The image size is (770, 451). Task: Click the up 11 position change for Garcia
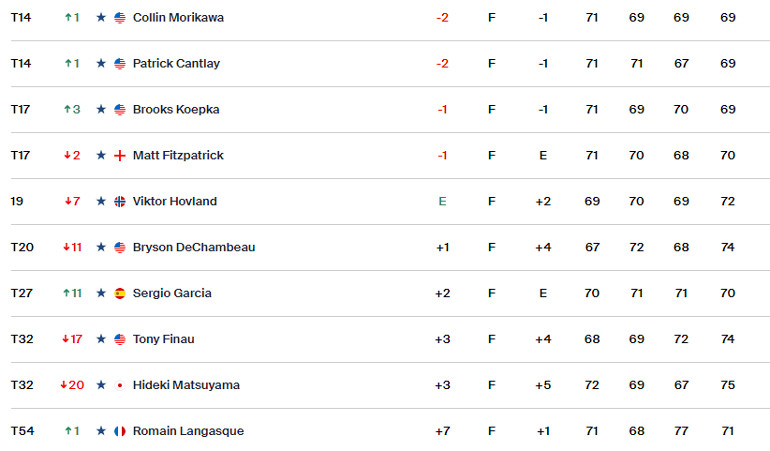pos(73,293)
